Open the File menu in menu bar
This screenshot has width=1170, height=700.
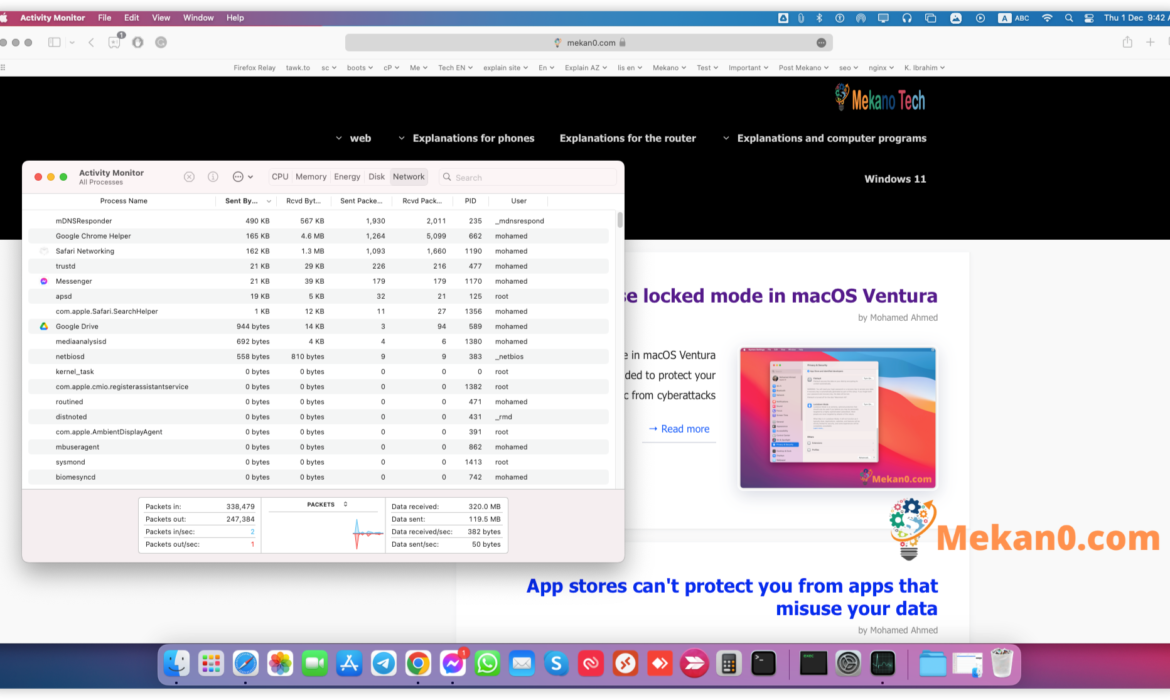click(x=104, y=17)
